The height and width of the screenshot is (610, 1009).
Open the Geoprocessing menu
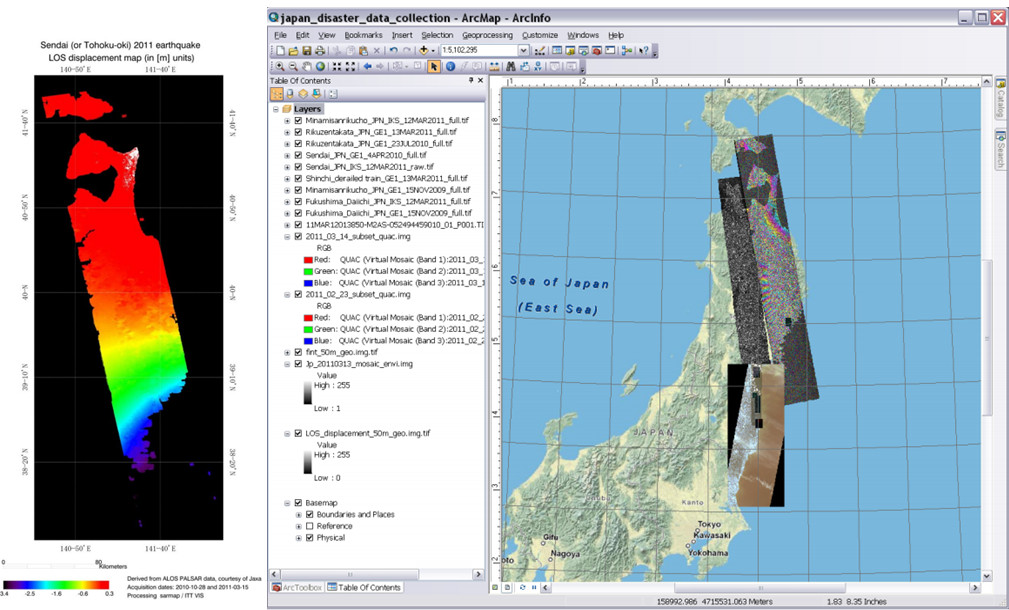pos(487,35)
